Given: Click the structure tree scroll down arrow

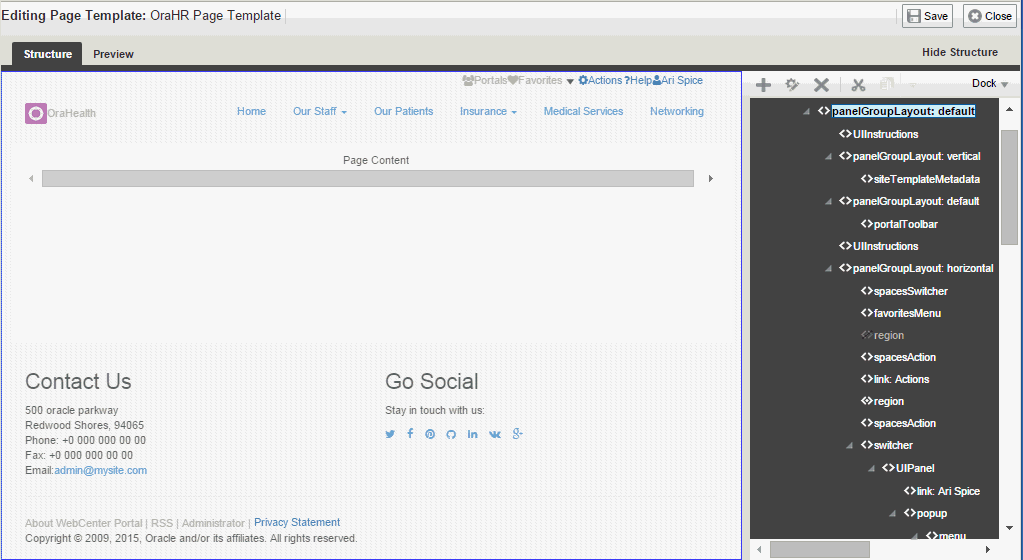Looking at the screenshot, I should point(1009,528).
